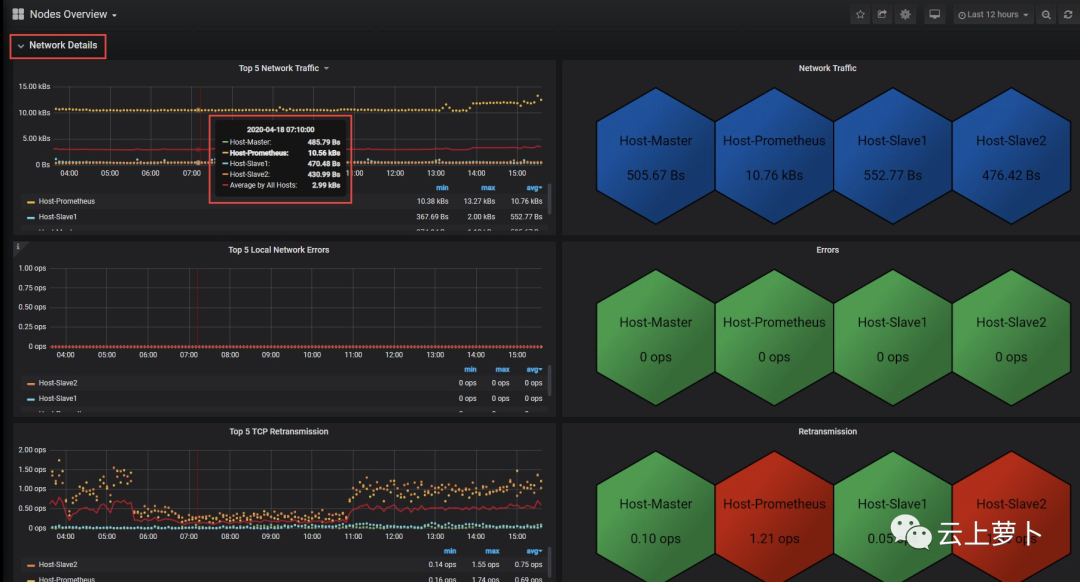Open Top 5 Network Traffic panel menu
Screen dimensions: 1080x582
pos(283,68)
